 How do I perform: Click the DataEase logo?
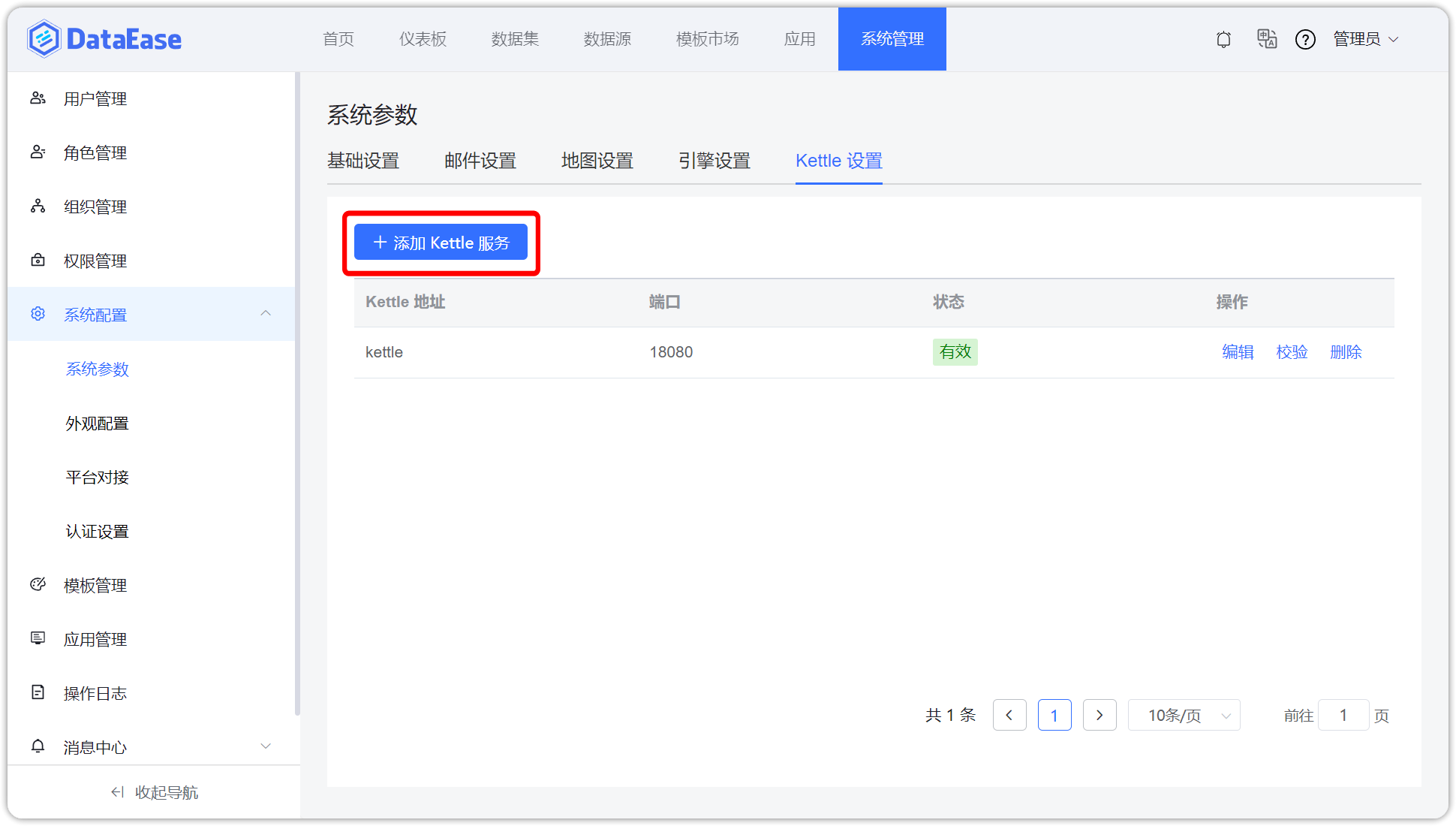click(x=104, y=38)
